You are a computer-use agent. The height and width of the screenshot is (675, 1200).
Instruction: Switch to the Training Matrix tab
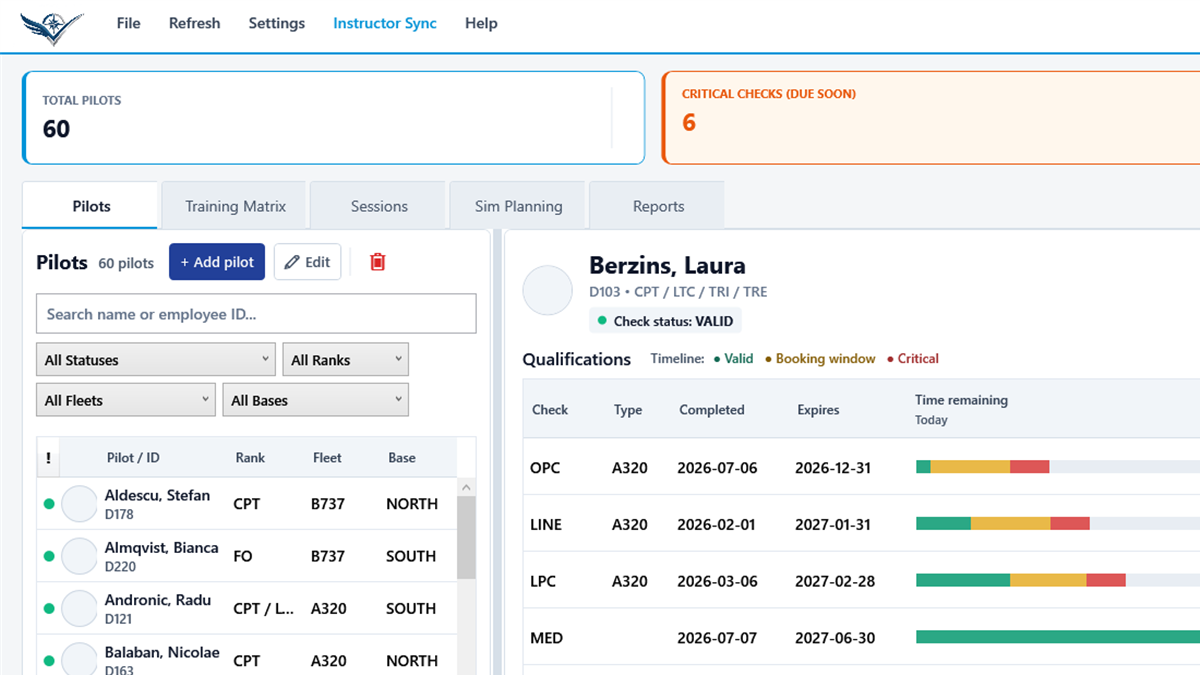coord(236,206)
